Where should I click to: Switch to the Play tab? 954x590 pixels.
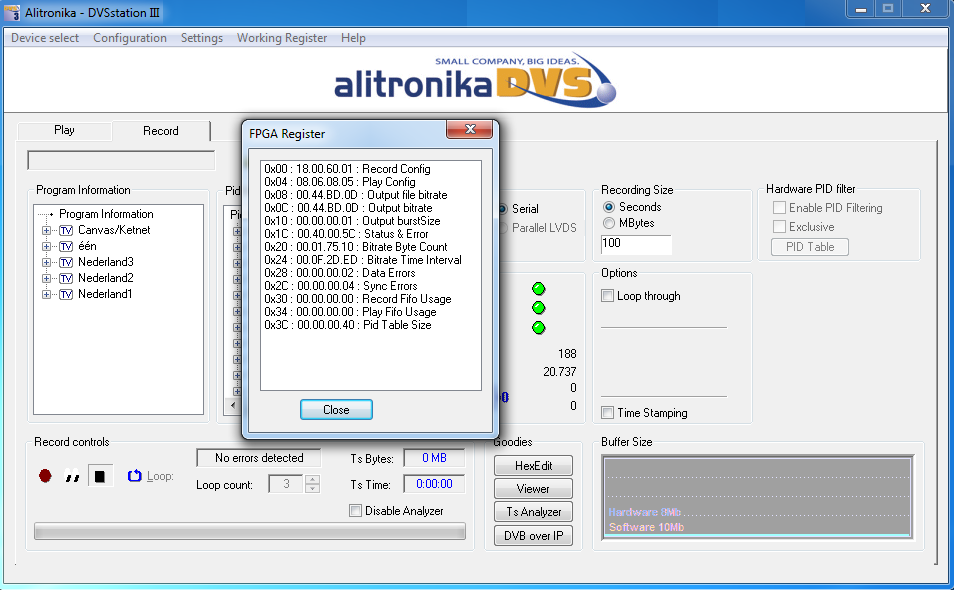click(x=64, y=130)
